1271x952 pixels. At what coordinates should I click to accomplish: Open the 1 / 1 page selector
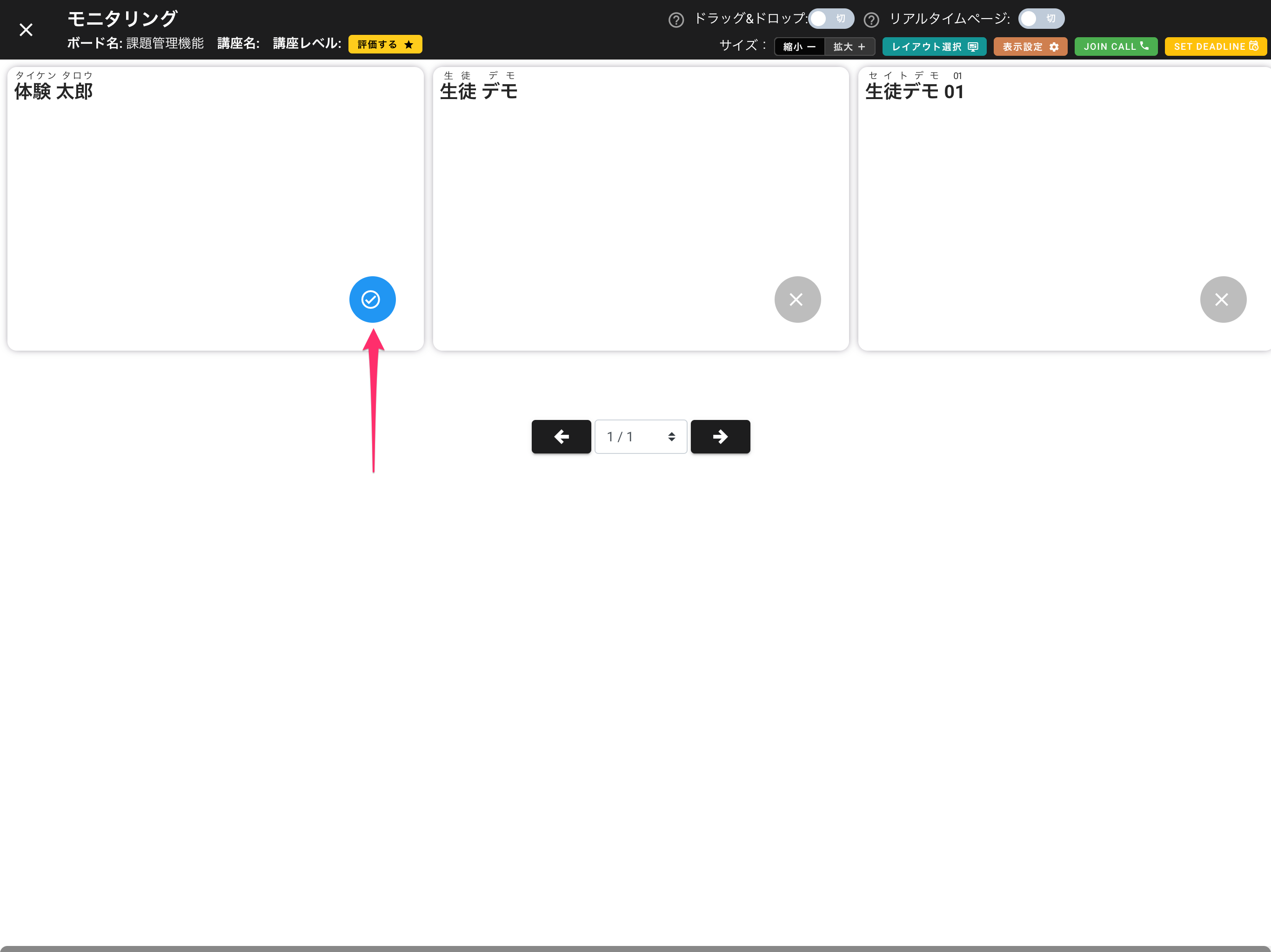tap(641, 437)
